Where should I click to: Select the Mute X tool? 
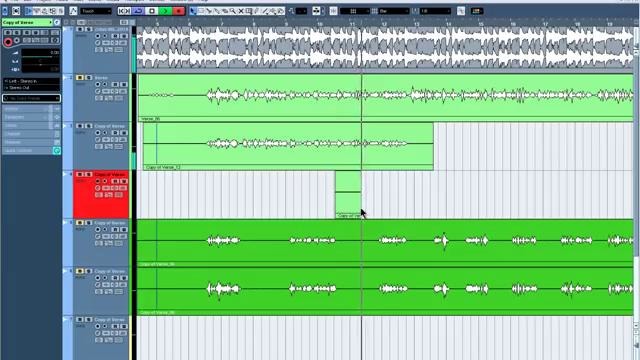[241, 11]
